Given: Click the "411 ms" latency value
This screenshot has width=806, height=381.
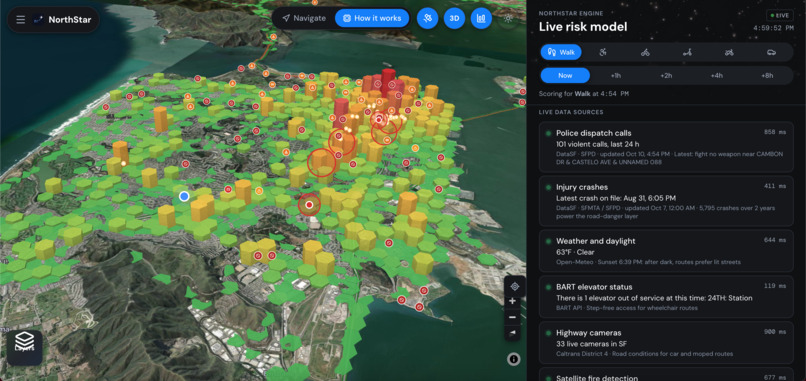Looking at the screenshot, I should click(x=775, y=186).
